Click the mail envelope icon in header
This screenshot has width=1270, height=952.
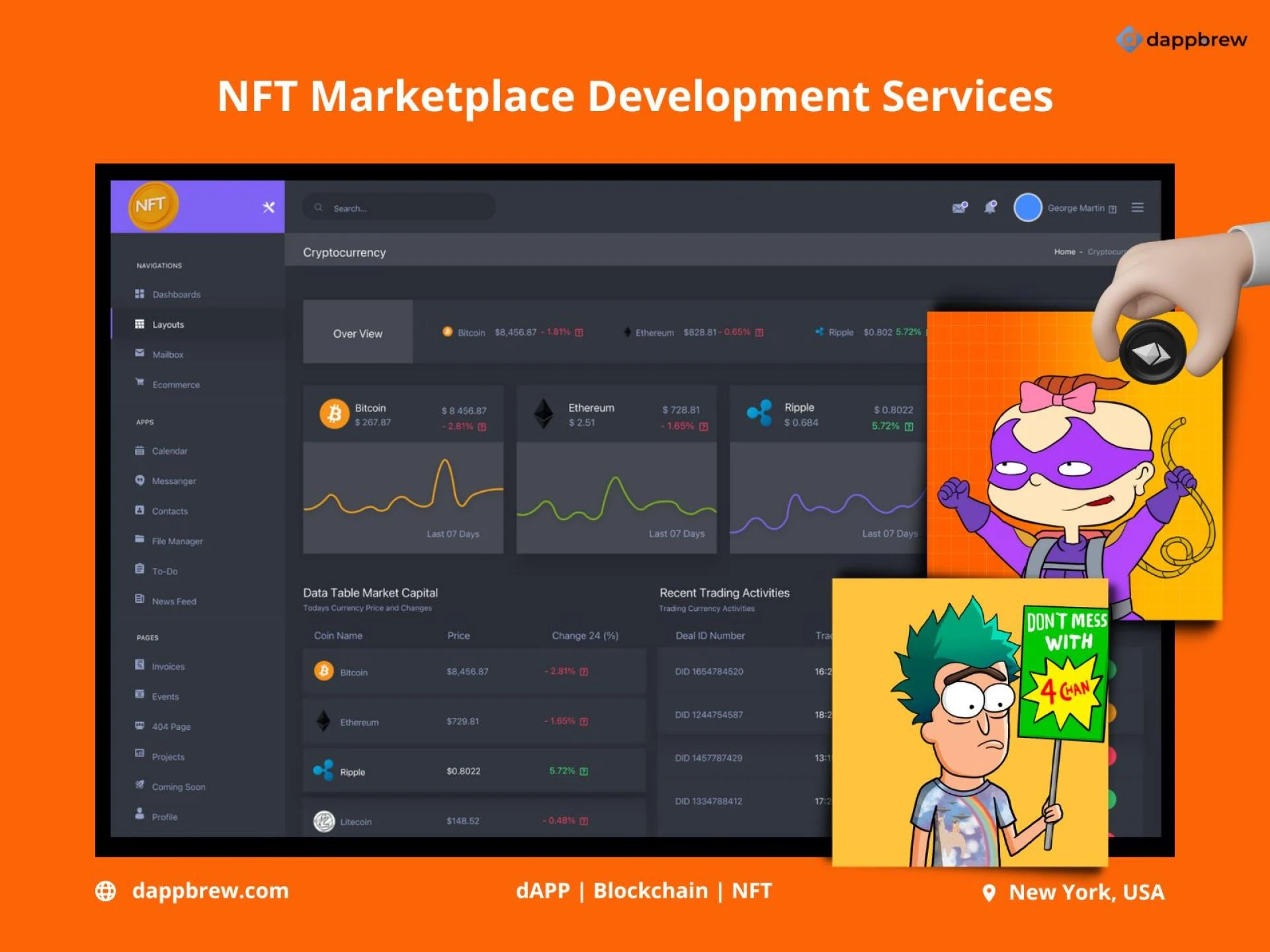tap(959, 208)
